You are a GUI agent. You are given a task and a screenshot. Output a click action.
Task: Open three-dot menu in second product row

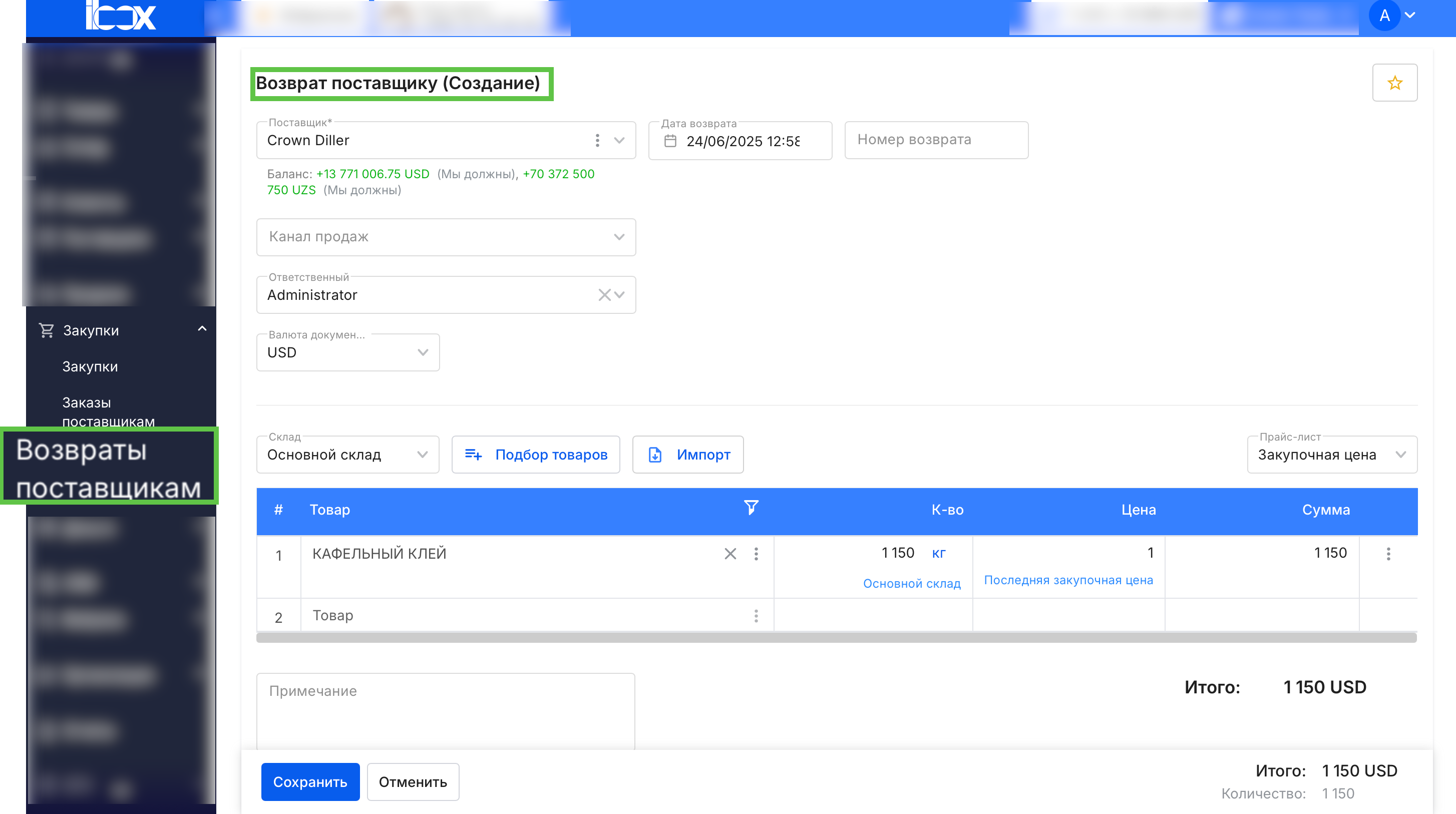point(756,616)
